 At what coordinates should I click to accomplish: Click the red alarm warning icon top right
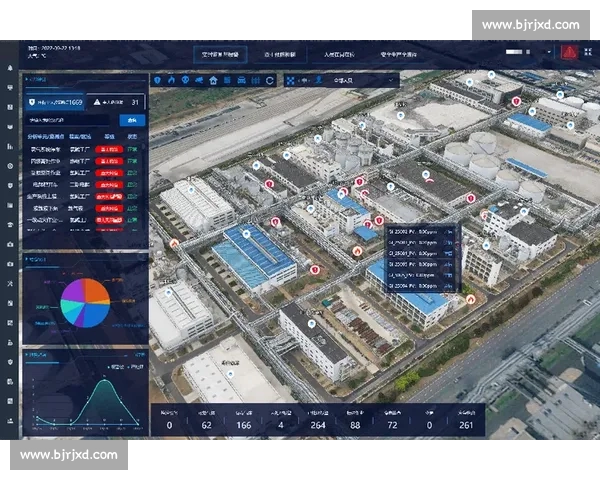pos(568,52)
